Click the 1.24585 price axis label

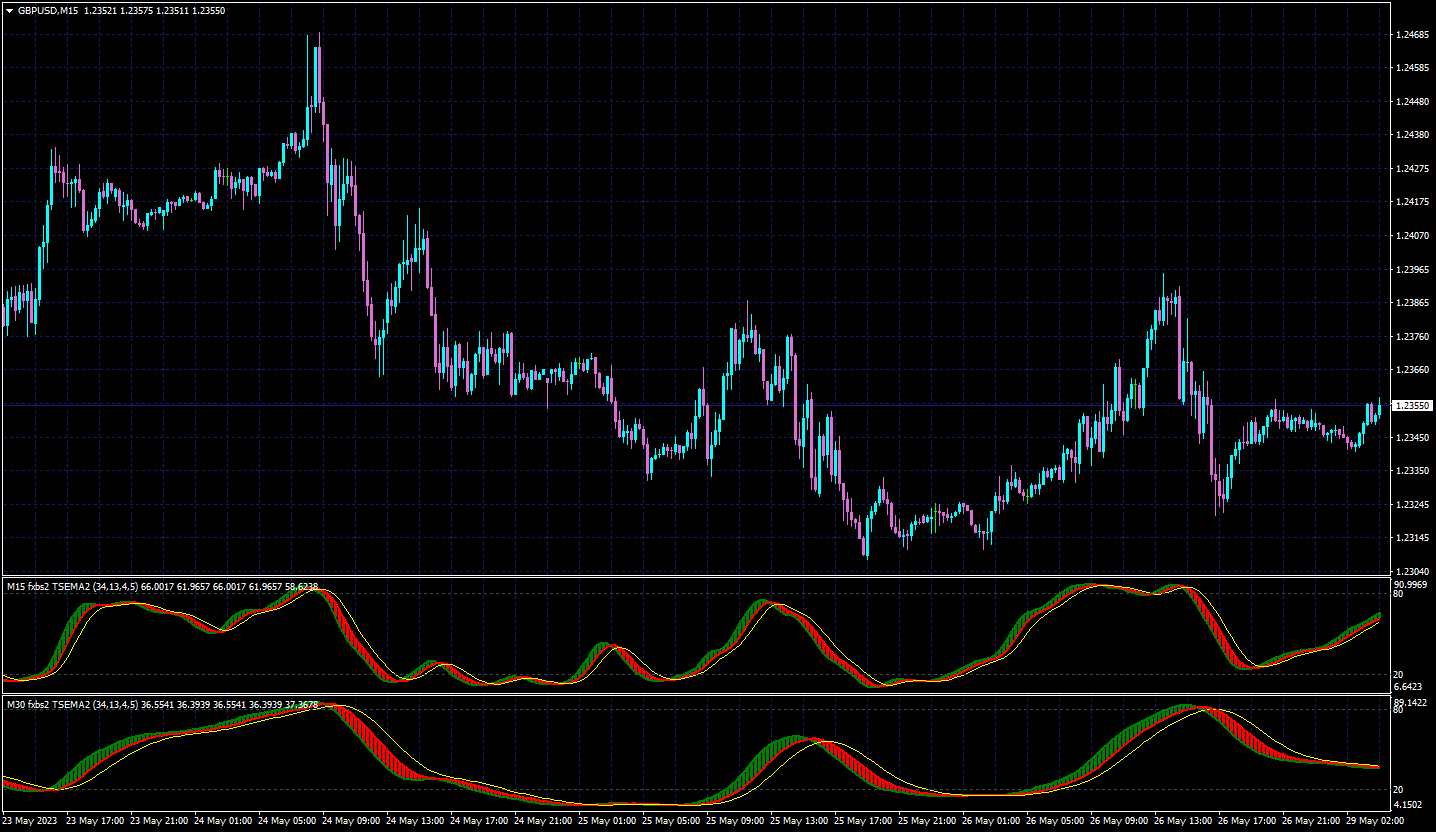pyautogui.click(x=1411, y=68)
